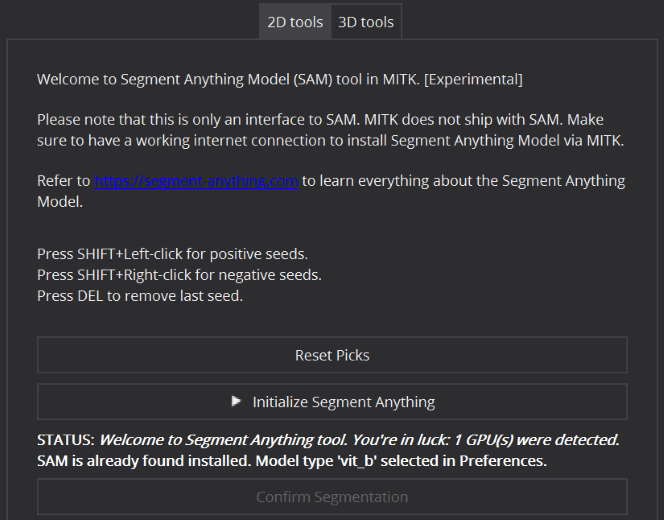Click the 'Refer to' text before the link
The image size is (664, 520).
(x=64, y=181)
